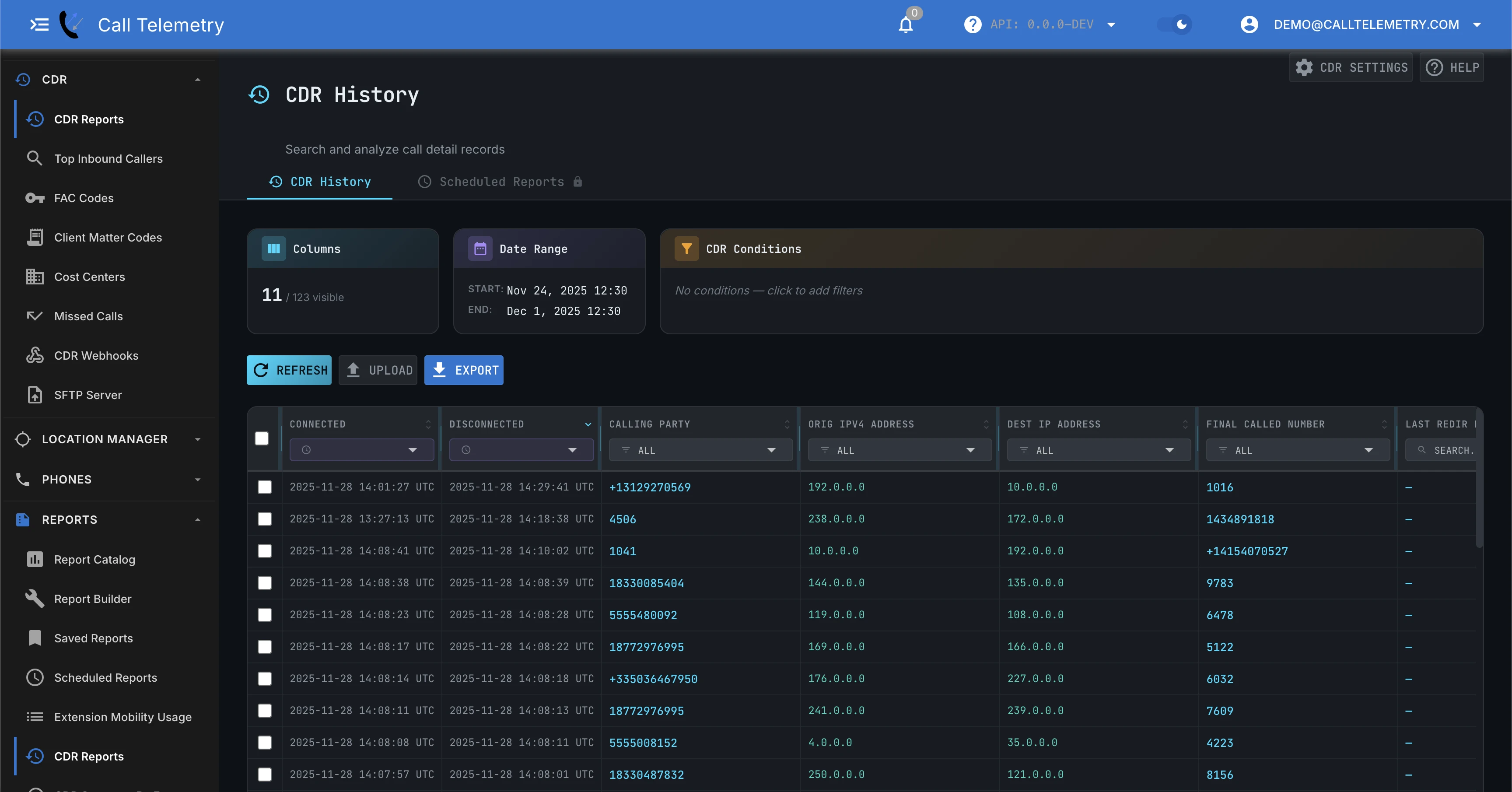This screenshot has height=792, width=1512.
Task: Click the FAC Codes key icon
Action: tap(35, 198)
